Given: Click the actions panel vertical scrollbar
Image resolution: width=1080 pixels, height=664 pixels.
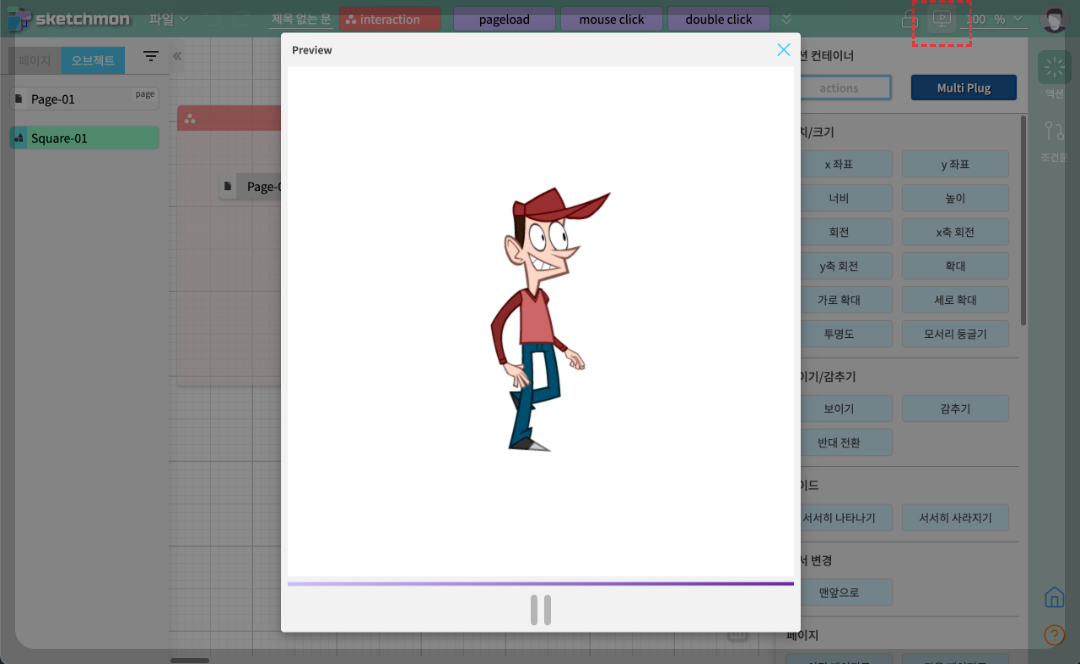Looking at the screenshot, I should click(x=1024, y=220).
